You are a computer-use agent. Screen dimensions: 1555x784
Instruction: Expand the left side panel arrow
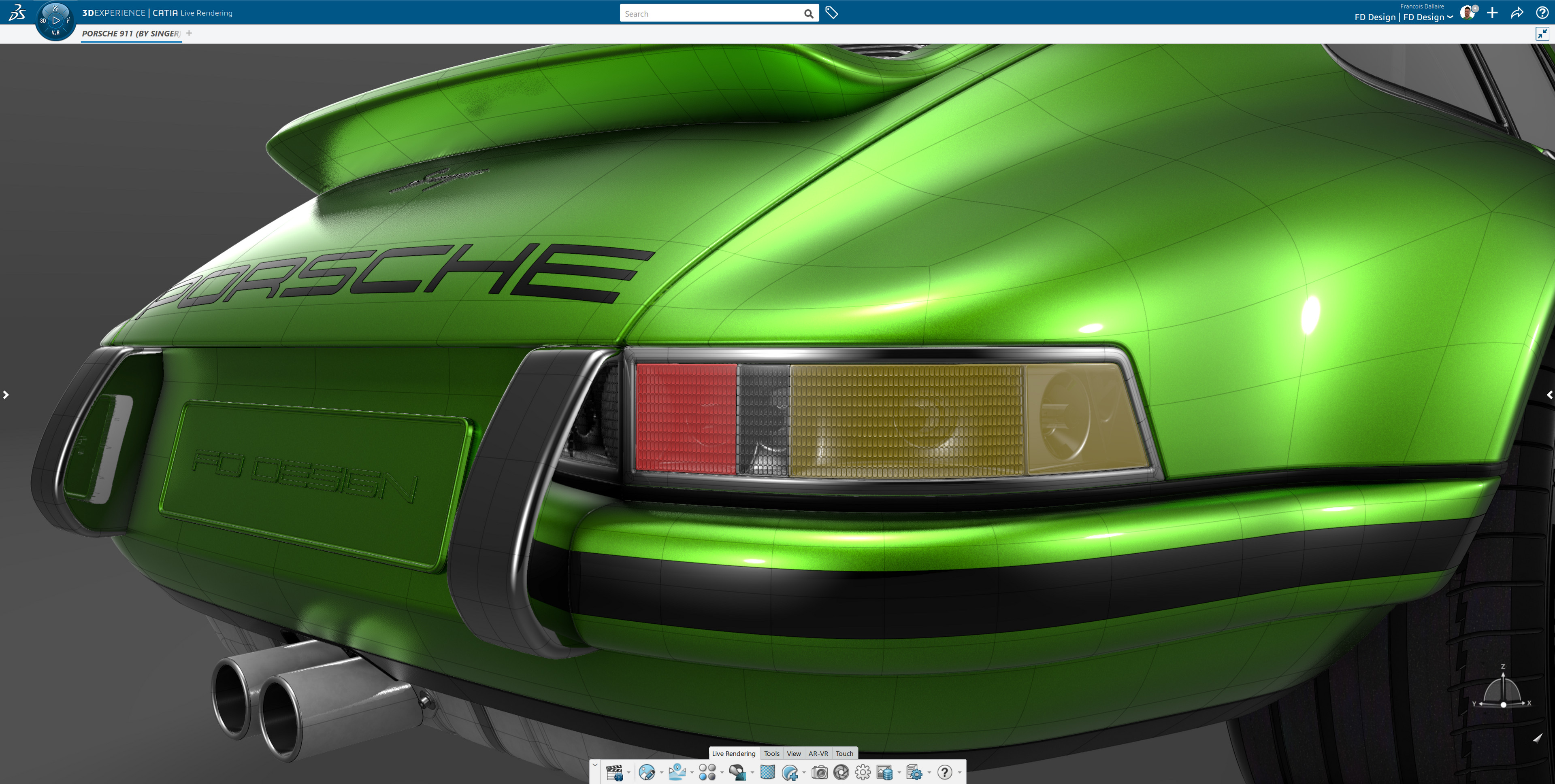[6, 395]
